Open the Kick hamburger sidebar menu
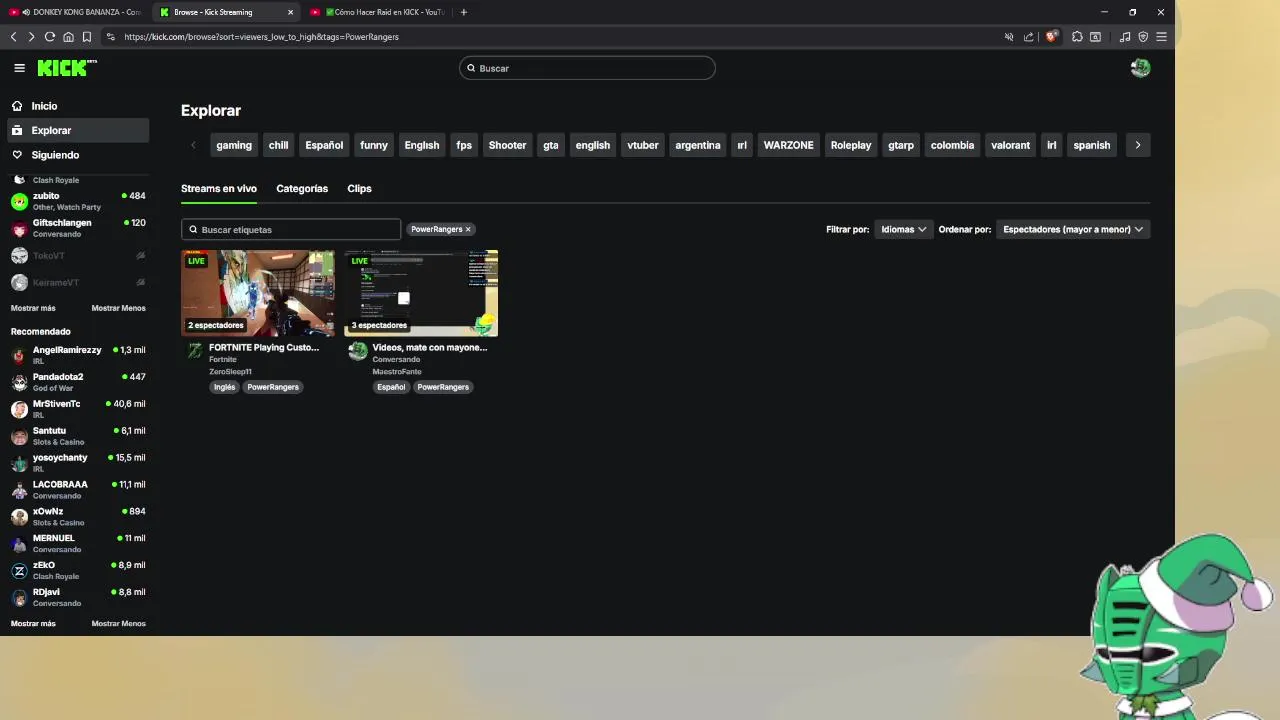This screenshot has width=1280, height=720. tap(19, 68)
